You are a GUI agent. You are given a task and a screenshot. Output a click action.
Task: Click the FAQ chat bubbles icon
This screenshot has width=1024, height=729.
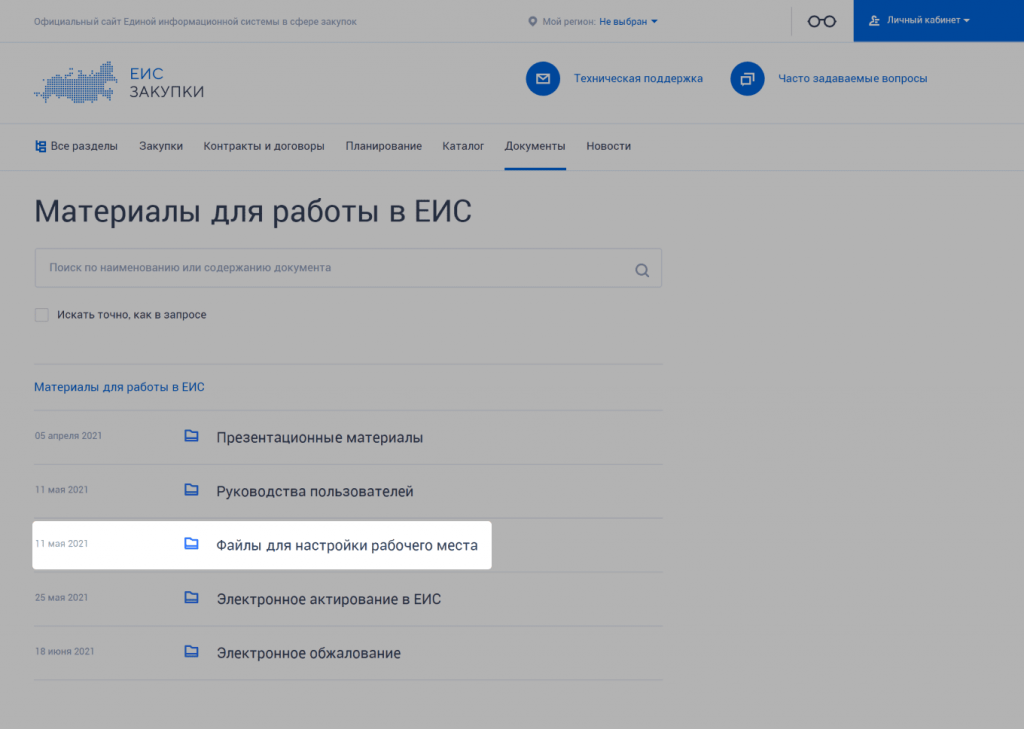point(747,78)
